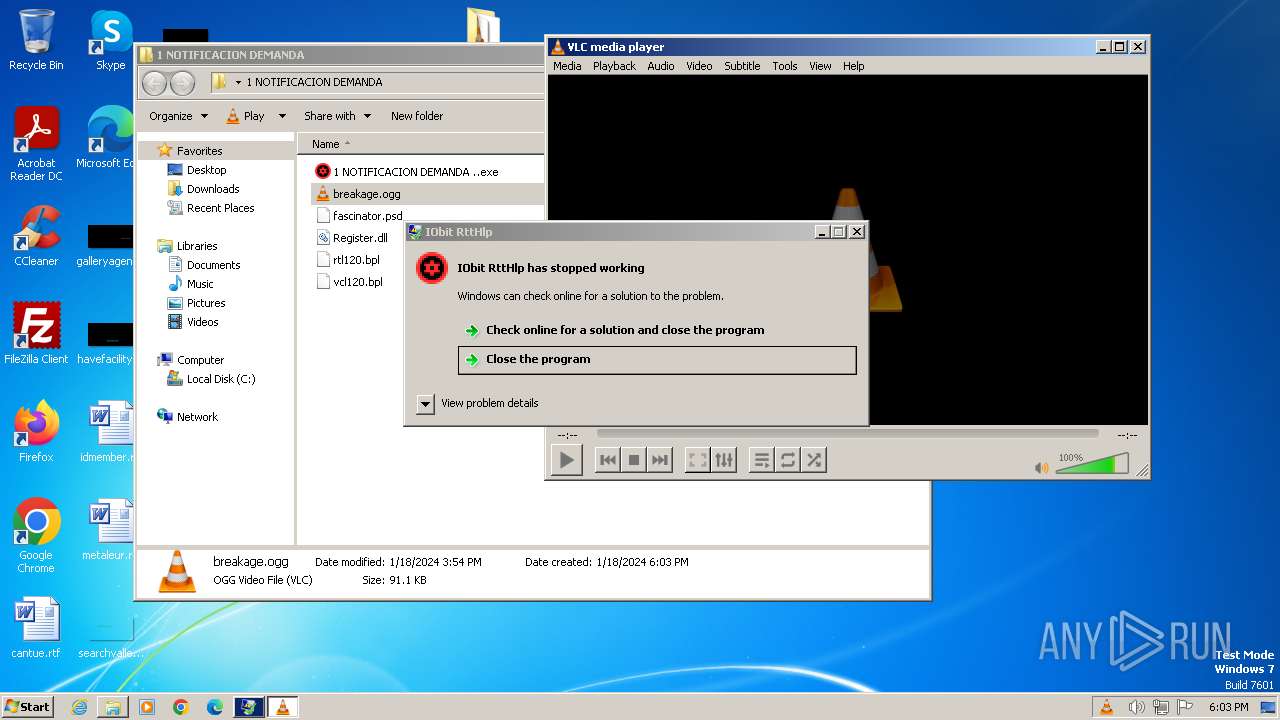
Task: Select fascinator.psd file
Action: (358, 216)
